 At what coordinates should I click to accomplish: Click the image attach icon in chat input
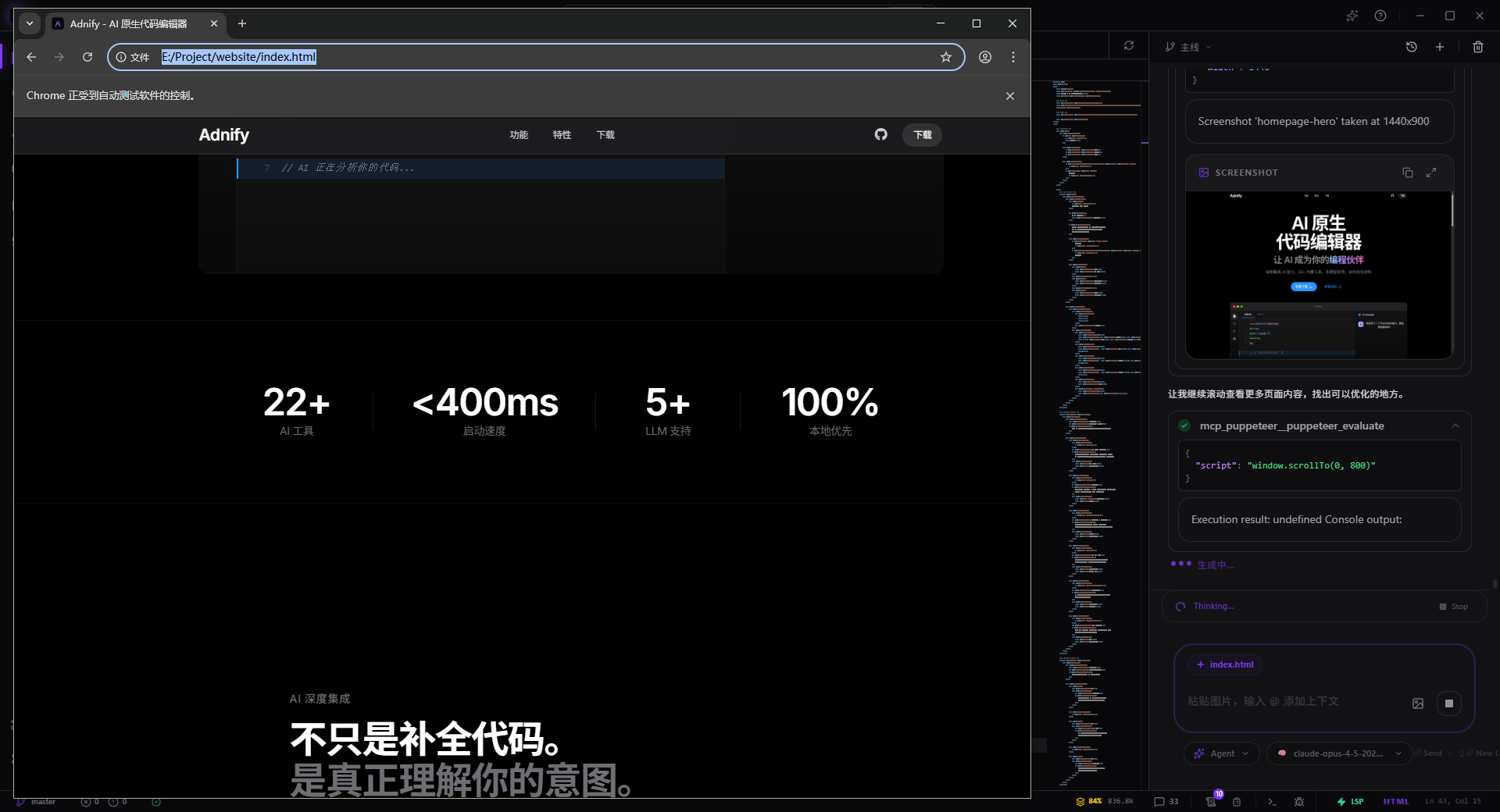1418,703
